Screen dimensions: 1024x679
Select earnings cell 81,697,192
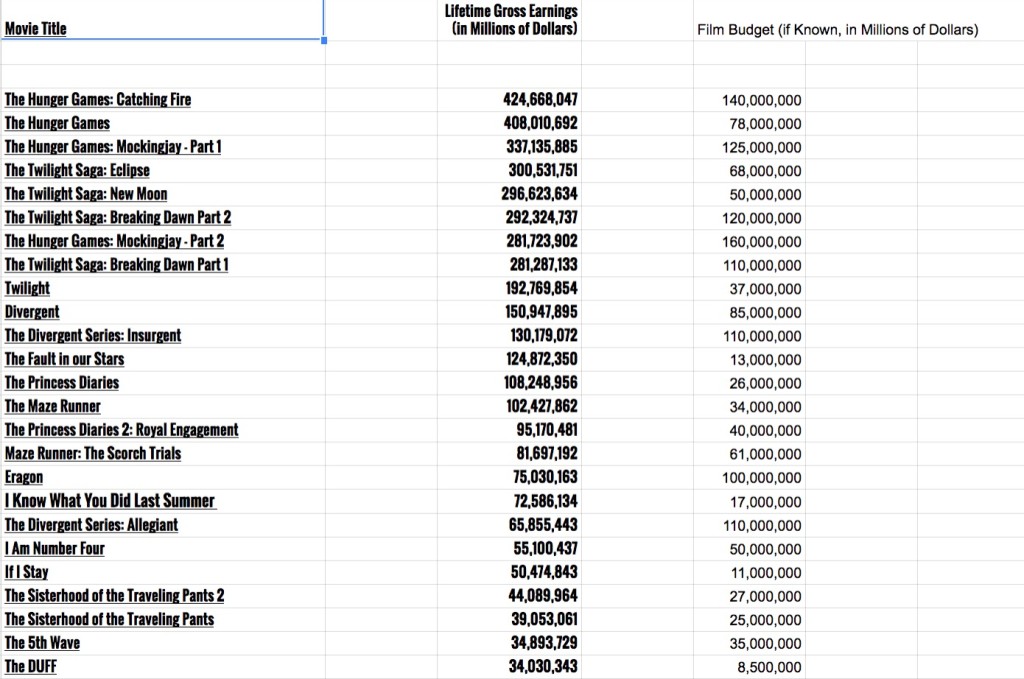coord(509,452)
